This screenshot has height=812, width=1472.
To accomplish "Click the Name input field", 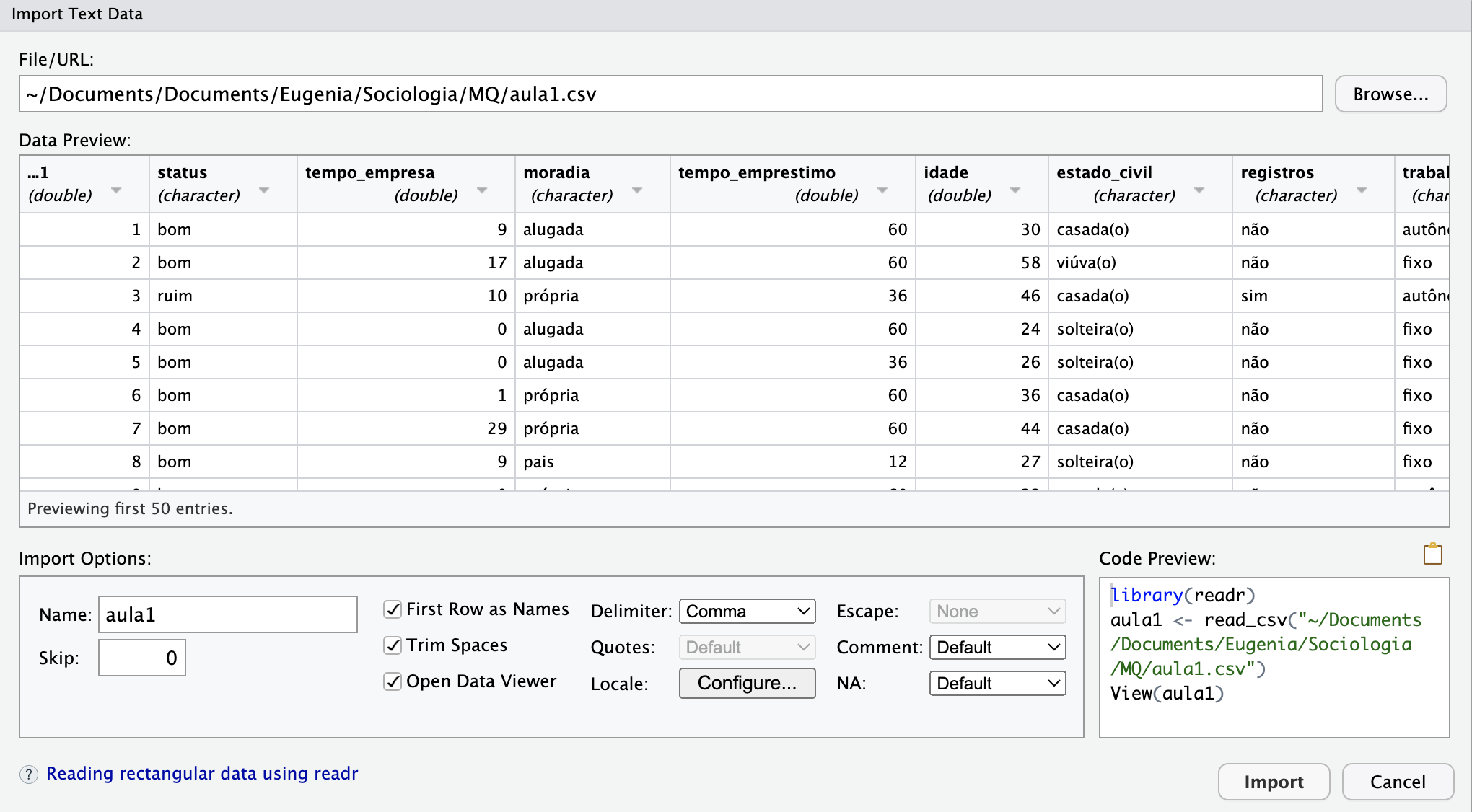I will (227, 614).
